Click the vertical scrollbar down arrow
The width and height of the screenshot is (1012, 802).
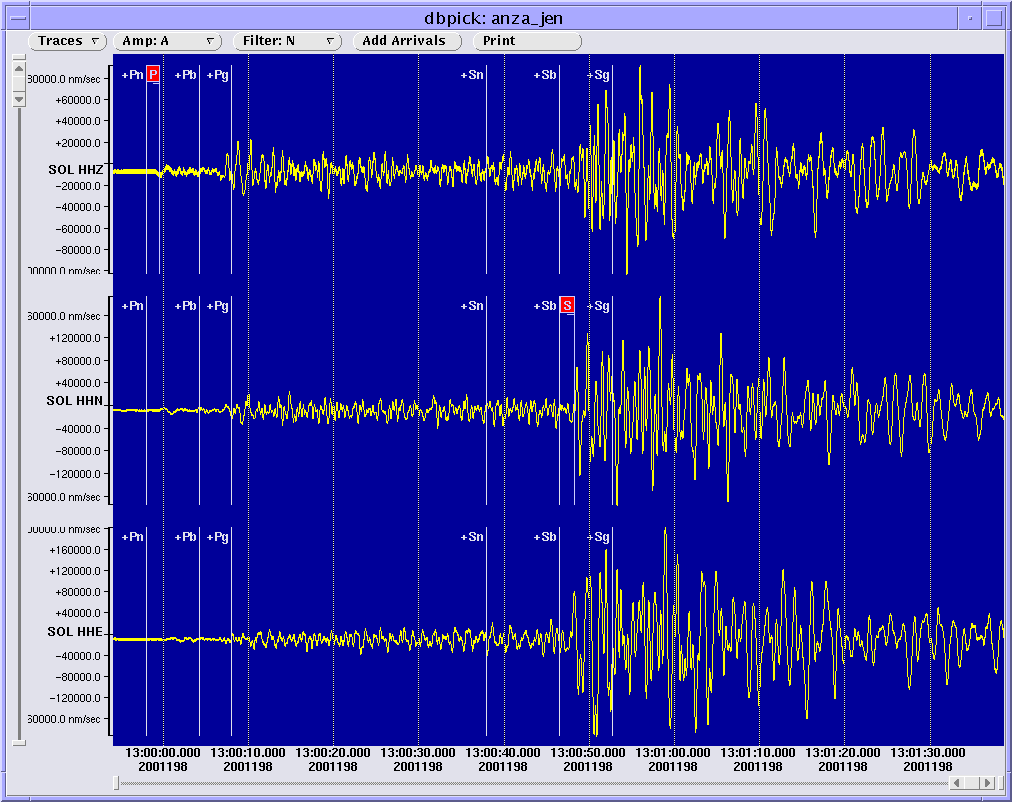[x=19, y=99]
